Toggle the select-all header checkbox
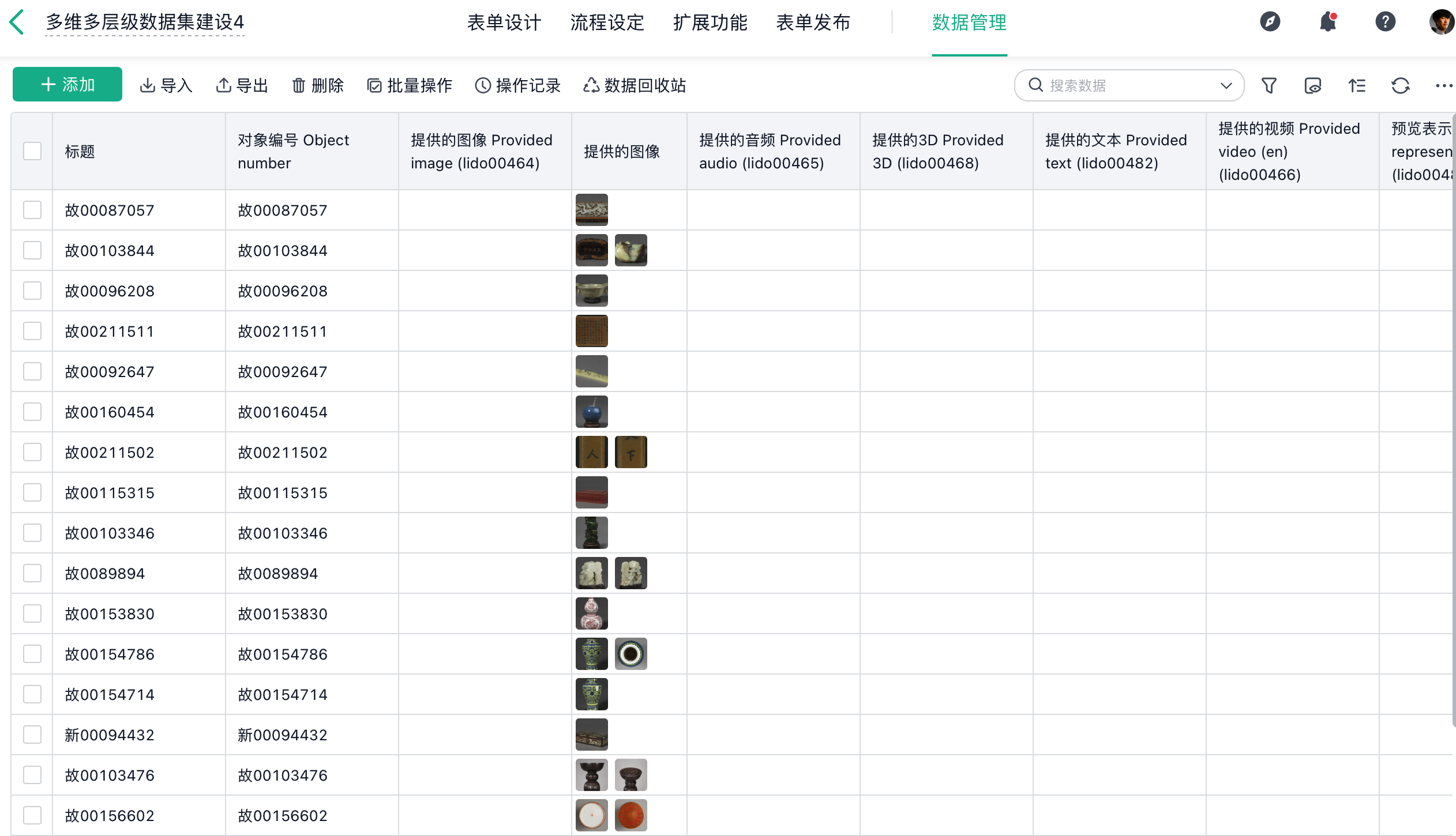This screenshot has height=836, width=1456. (32, 152)
